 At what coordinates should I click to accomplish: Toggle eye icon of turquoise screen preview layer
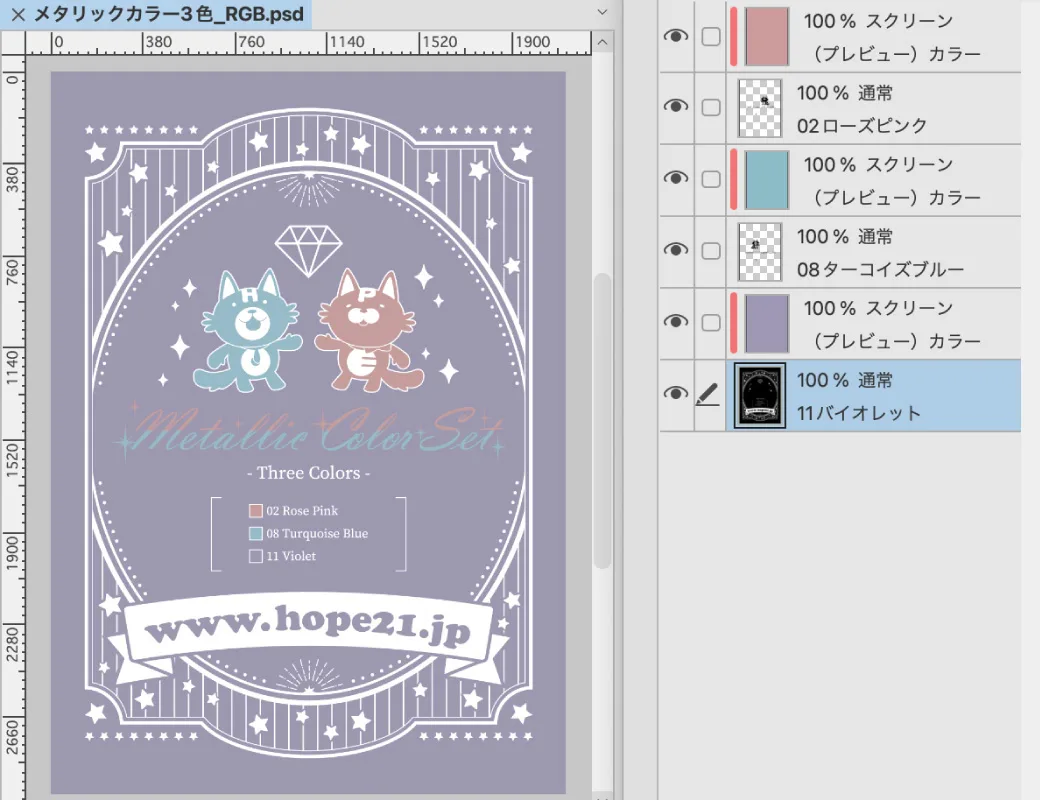[676, 178]
